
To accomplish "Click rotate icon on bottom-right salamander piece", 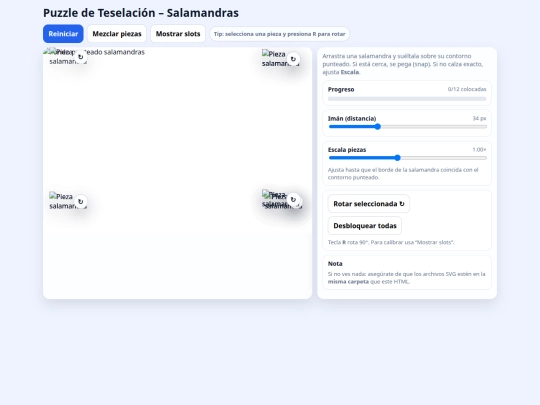I will click(x=293, y=199).
